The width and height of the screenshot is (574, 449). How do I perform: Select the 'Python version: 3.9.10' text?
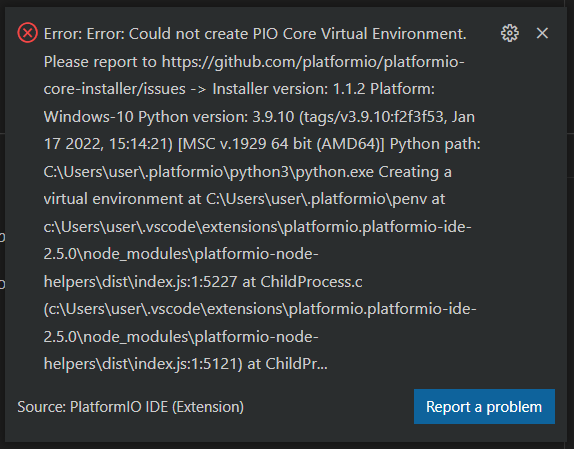pyautogui.click(x=216, y=117)
